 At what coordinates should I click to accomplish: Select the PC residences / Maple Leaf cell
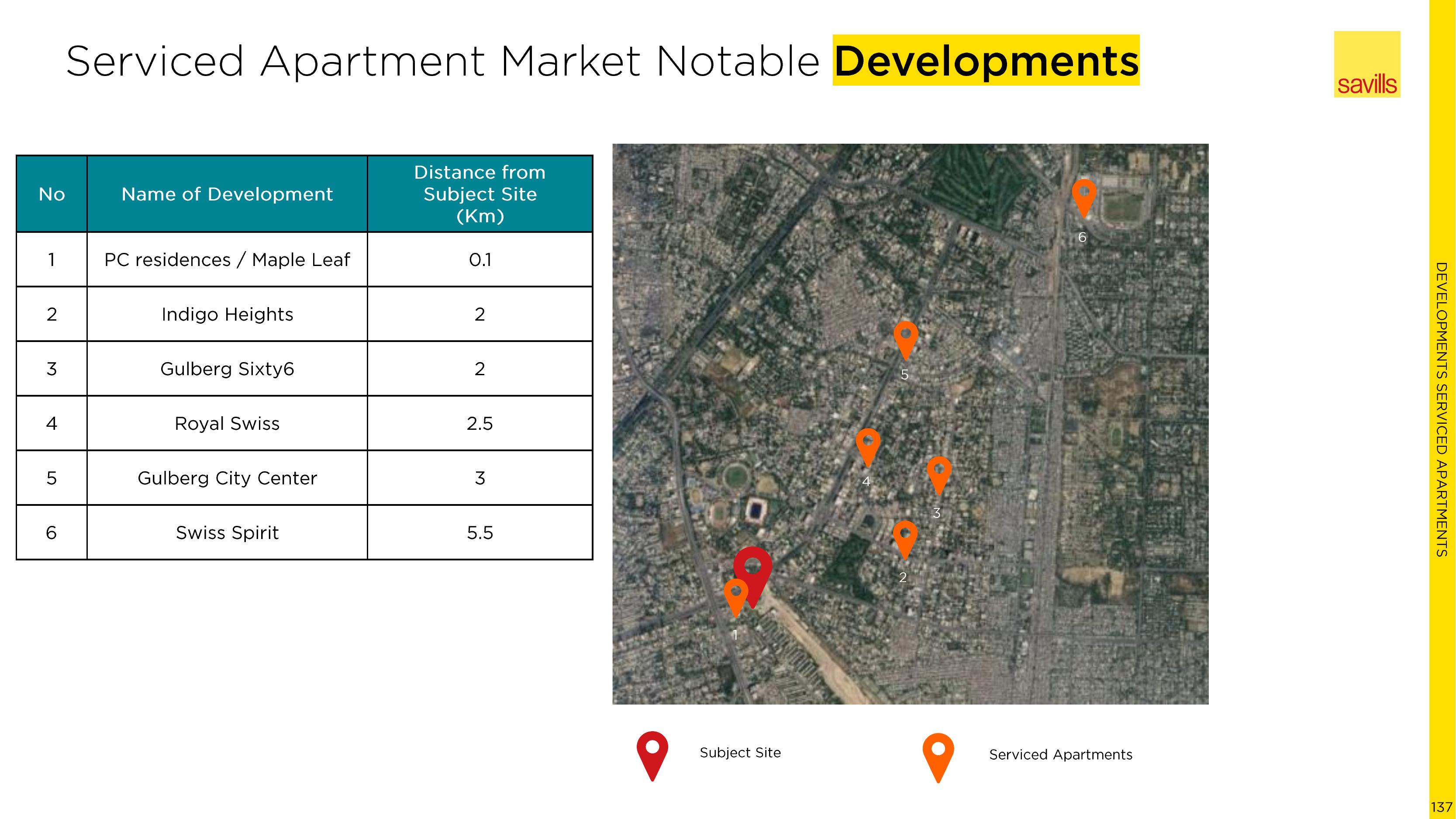click(227, 260)
